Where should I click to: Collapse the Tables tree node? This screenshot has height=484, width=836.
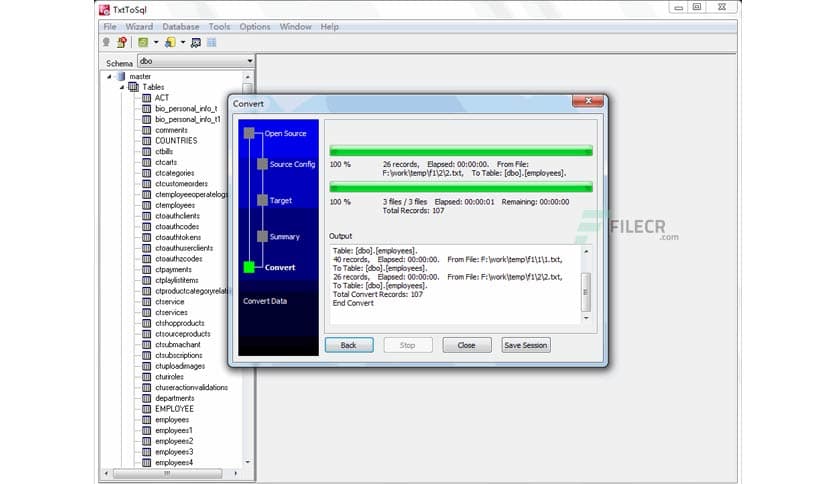point(122,87)
